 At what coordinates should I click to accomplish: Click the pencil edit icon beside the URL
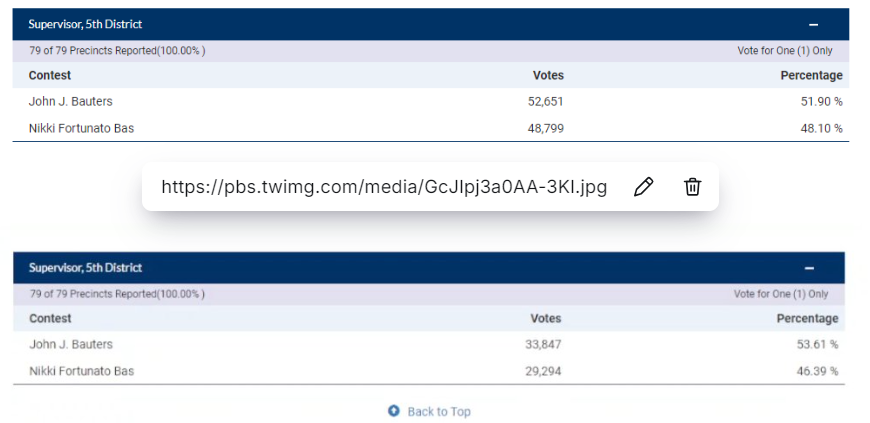click(643, 187)
